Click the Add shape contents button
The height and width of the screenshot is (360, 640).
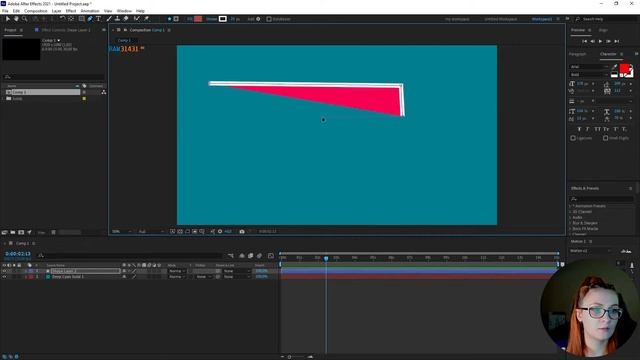(258, 19)
